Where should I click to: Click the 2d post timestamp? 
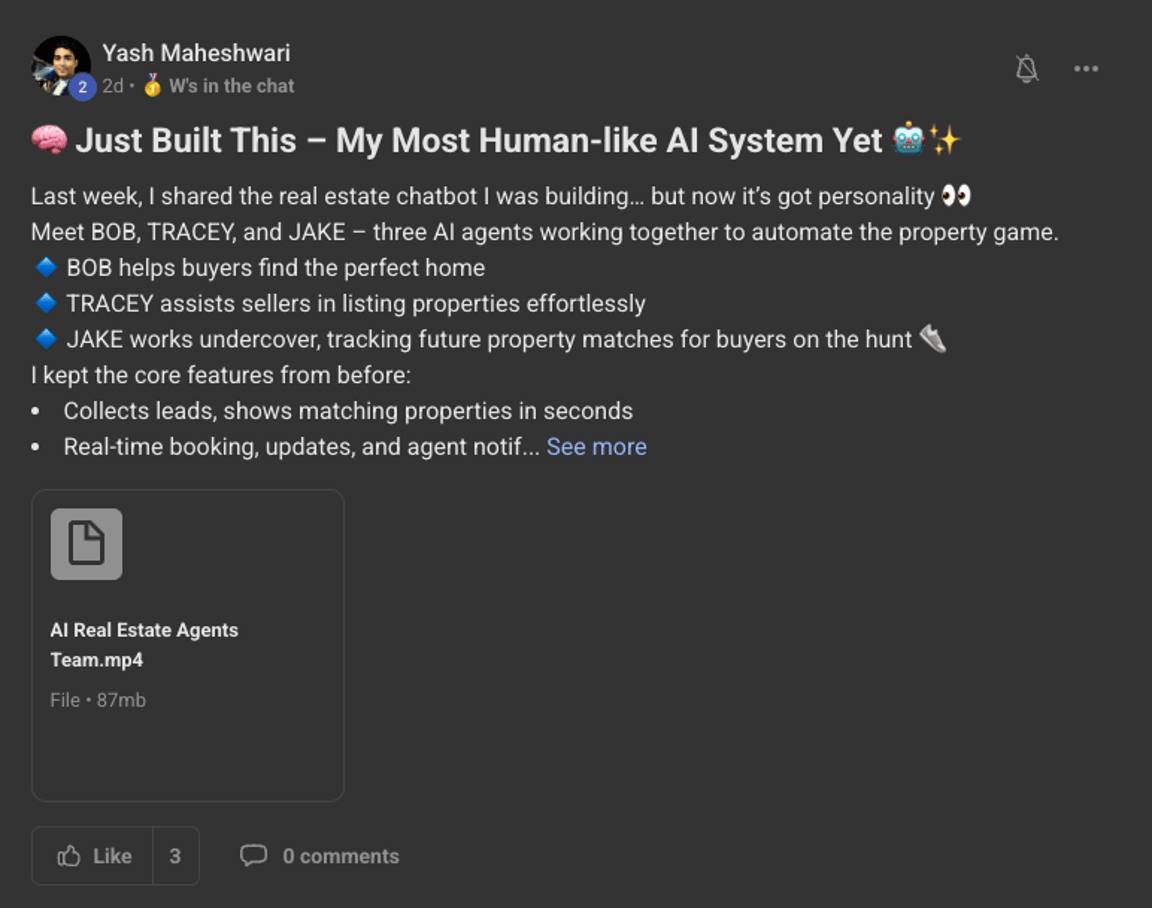pyautogui.click(x=112, y=86)
